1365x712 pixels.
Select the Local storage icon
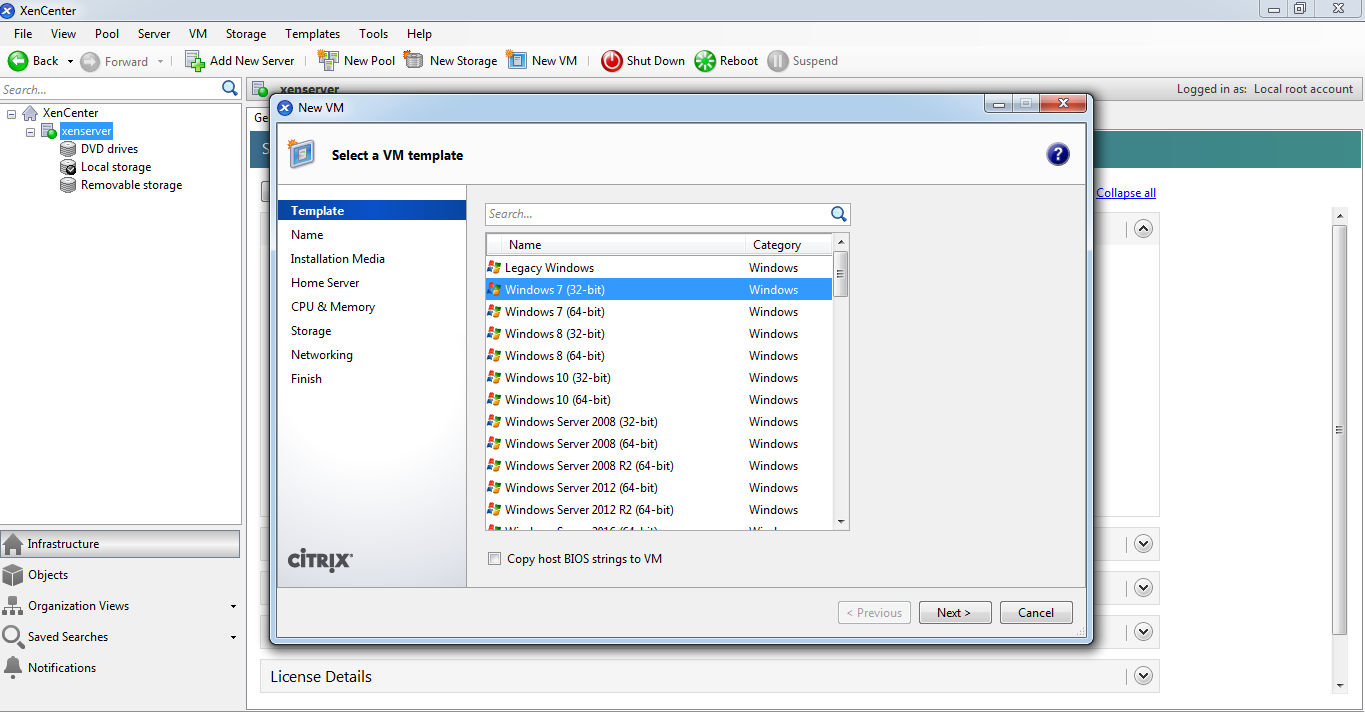coord(68,167)
